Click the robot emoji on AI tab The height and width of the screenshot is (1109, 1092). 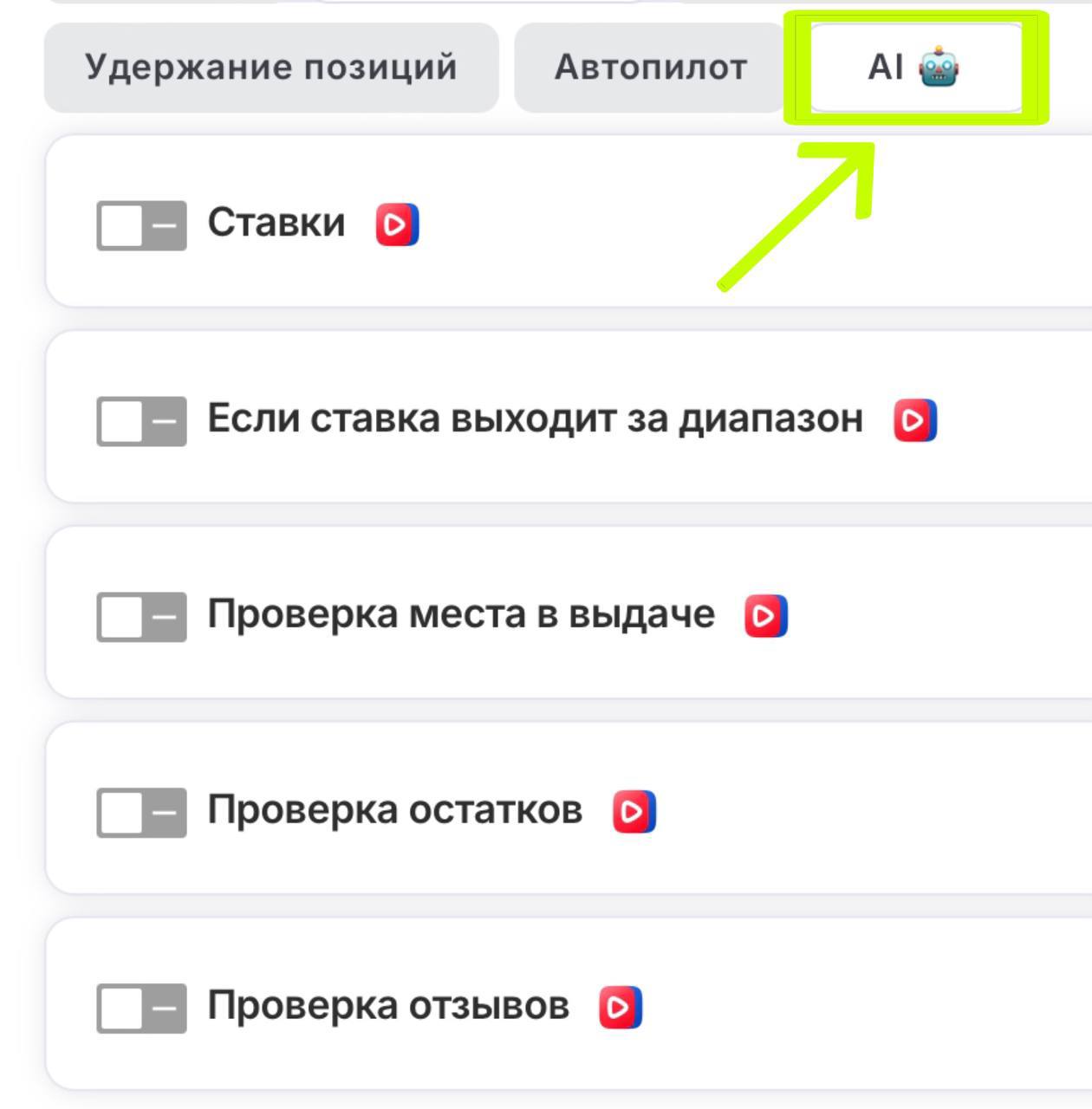point(939,68)
